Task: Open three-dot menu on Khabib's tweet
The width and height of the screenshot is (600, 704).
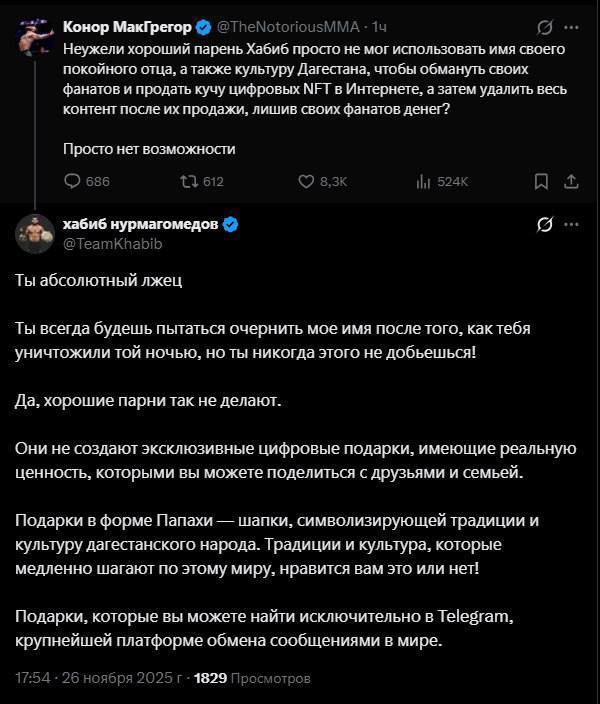Action: pos(571,224)
